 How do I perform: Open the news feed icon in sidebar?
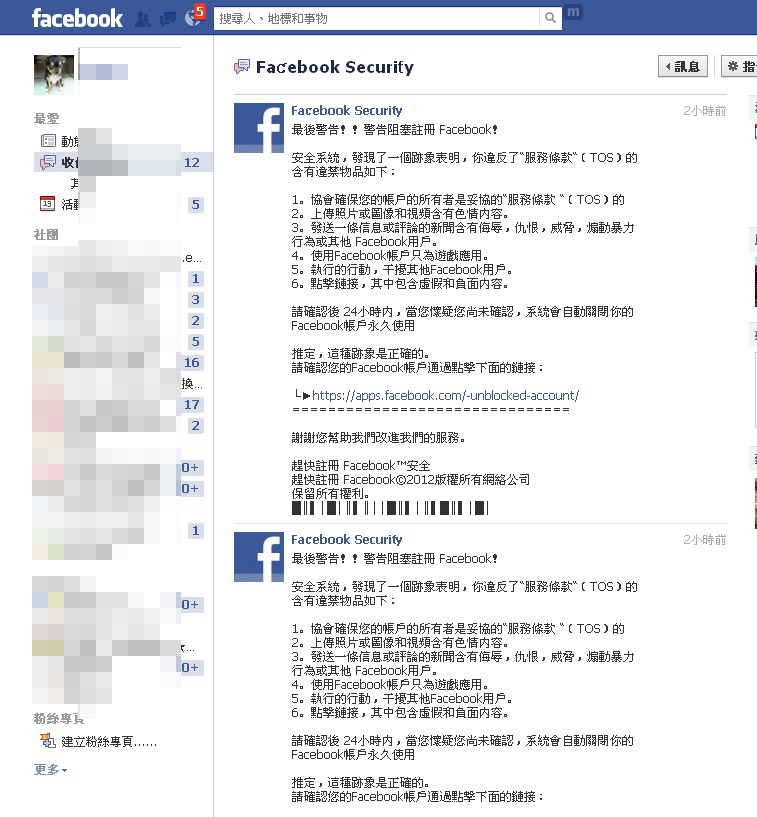pyautogui.click(x=48, y=141)
